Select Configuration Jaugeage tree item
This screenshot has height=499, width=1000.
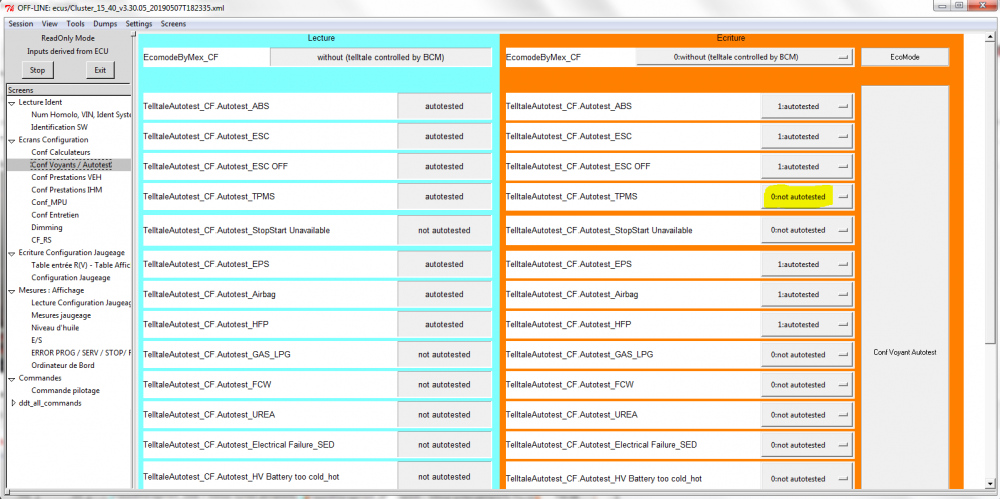(x=71, y=278)
